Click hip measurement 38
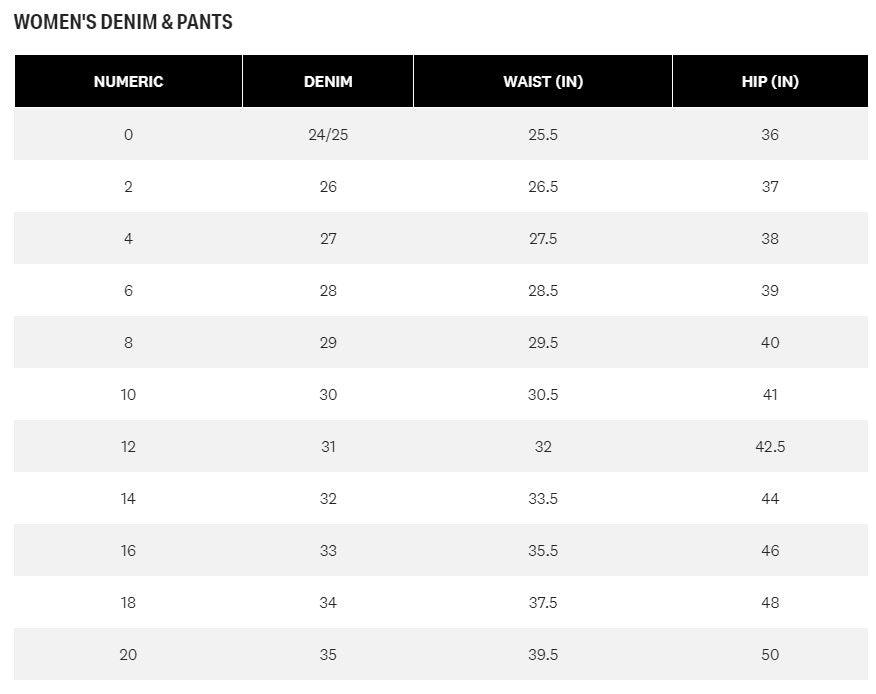Image resolution: width=876 pixels, height=694 pixels. [770, 239]
